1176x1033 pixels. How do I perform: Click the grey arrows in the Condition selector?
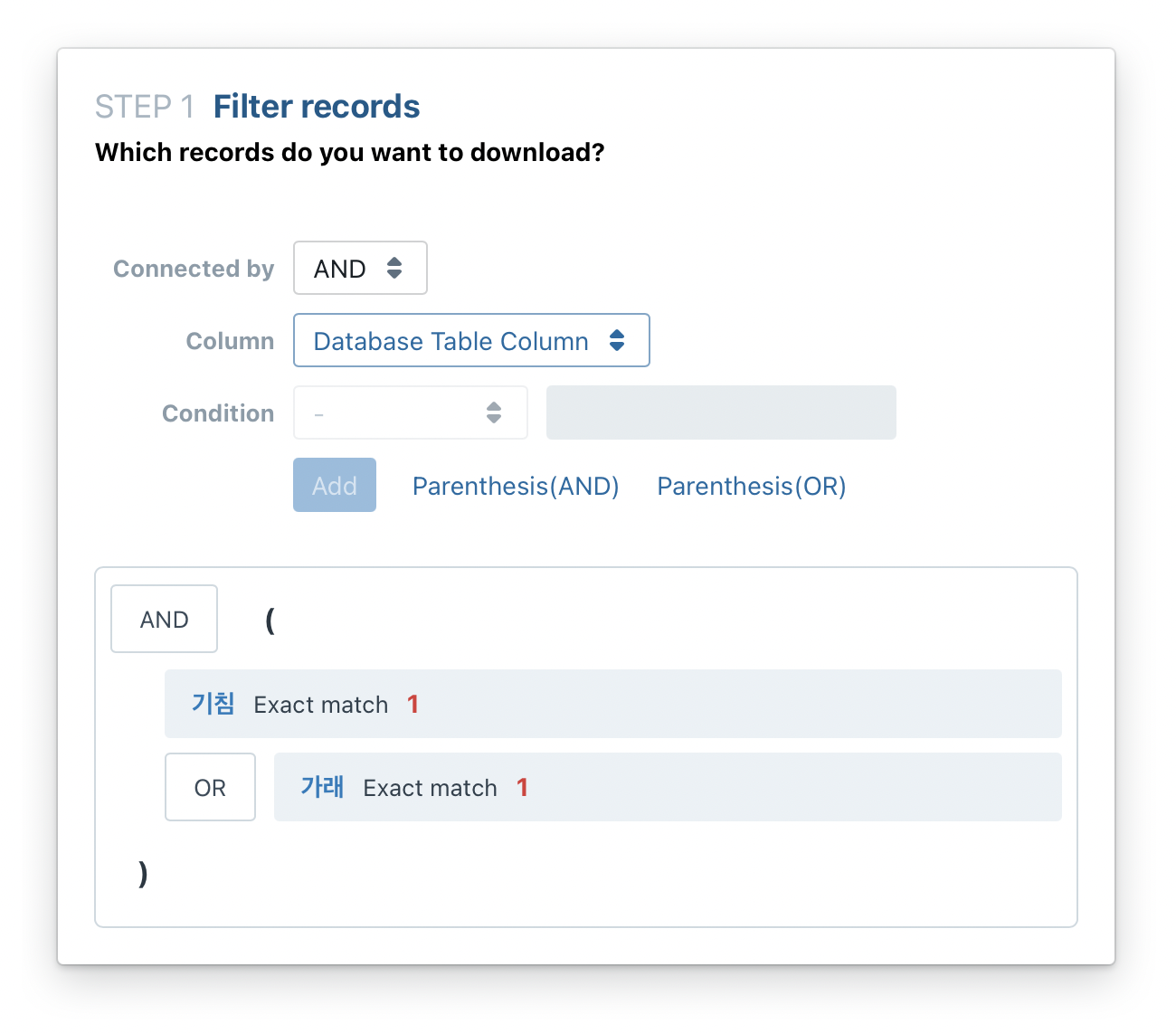(494, 412)
